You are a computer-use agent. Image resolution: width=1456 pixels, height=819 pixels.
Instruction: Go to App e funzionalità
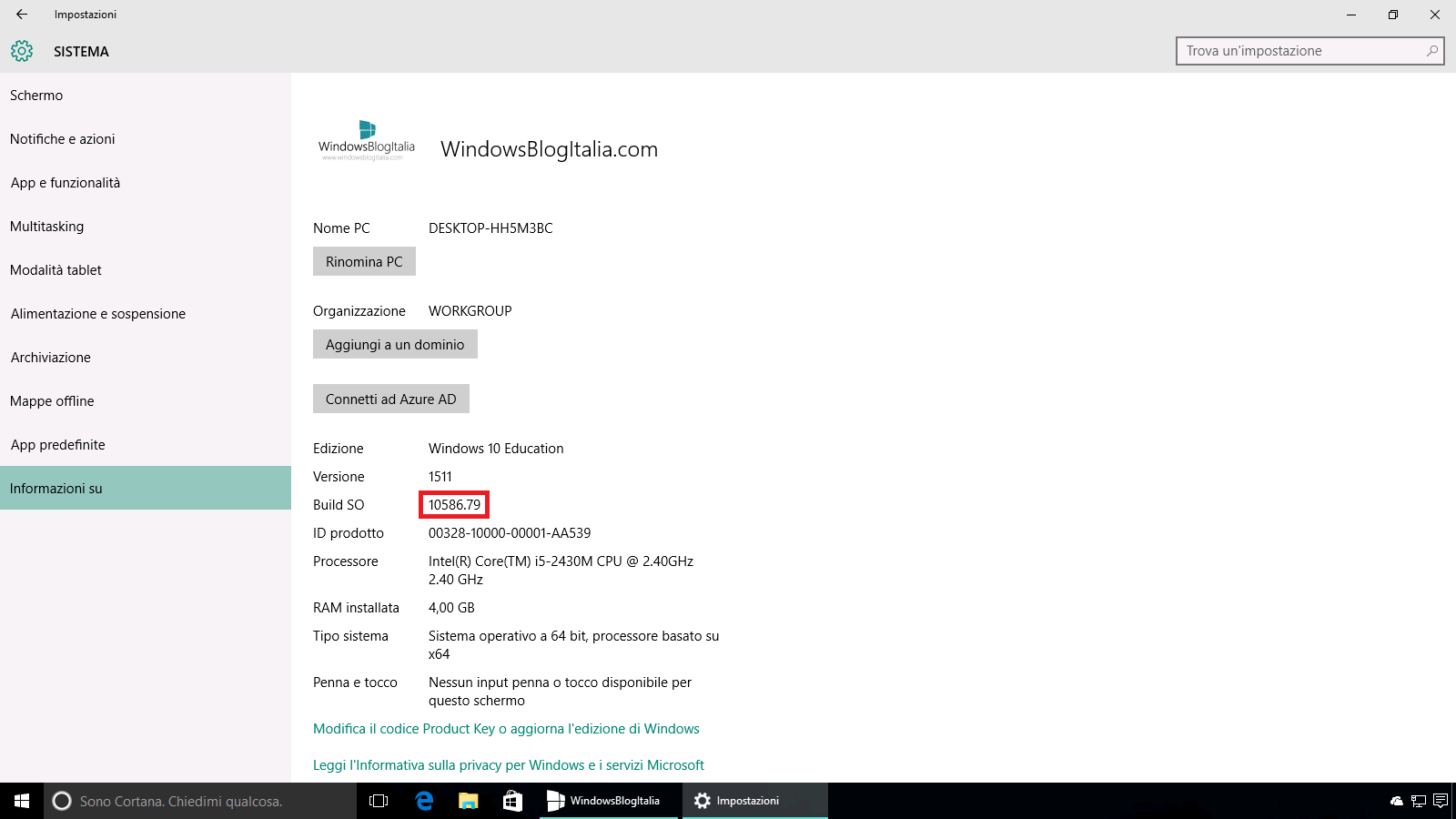(146, 183)
